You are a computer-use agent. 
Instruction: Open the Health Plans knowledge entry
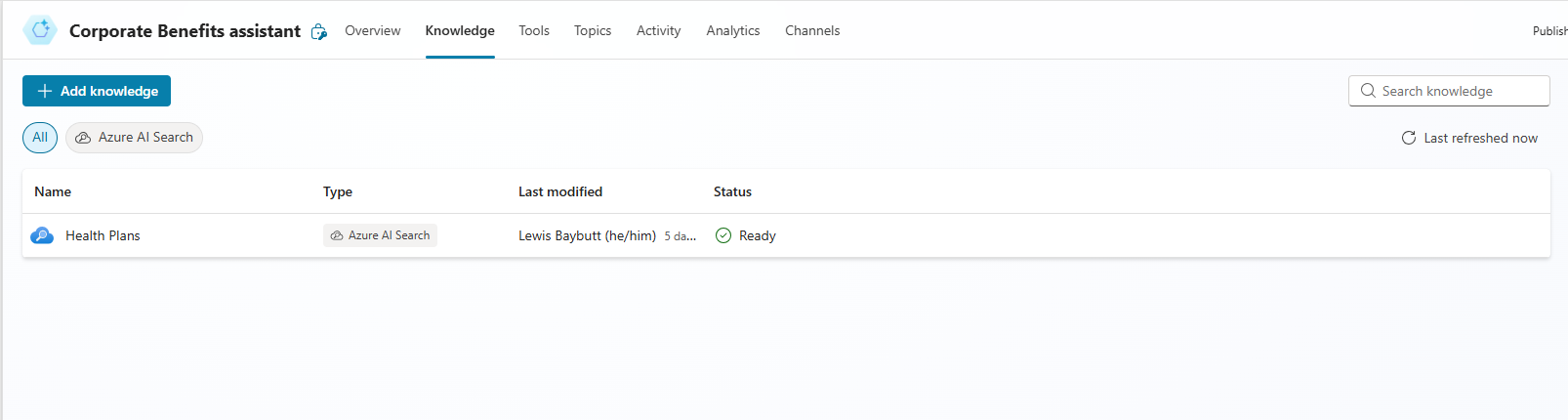[x=103, y=235]
